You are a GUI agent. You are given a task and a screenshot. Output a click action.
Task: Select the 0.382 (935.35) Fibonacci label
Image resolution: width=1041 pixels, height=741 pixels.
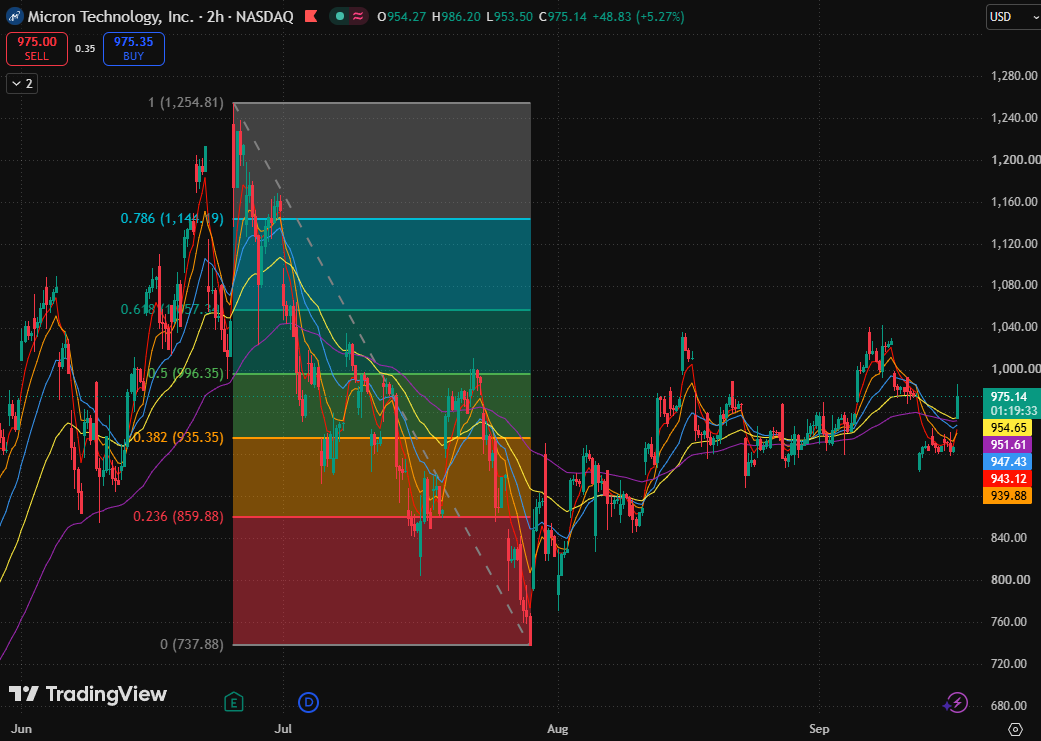[178, 438]
